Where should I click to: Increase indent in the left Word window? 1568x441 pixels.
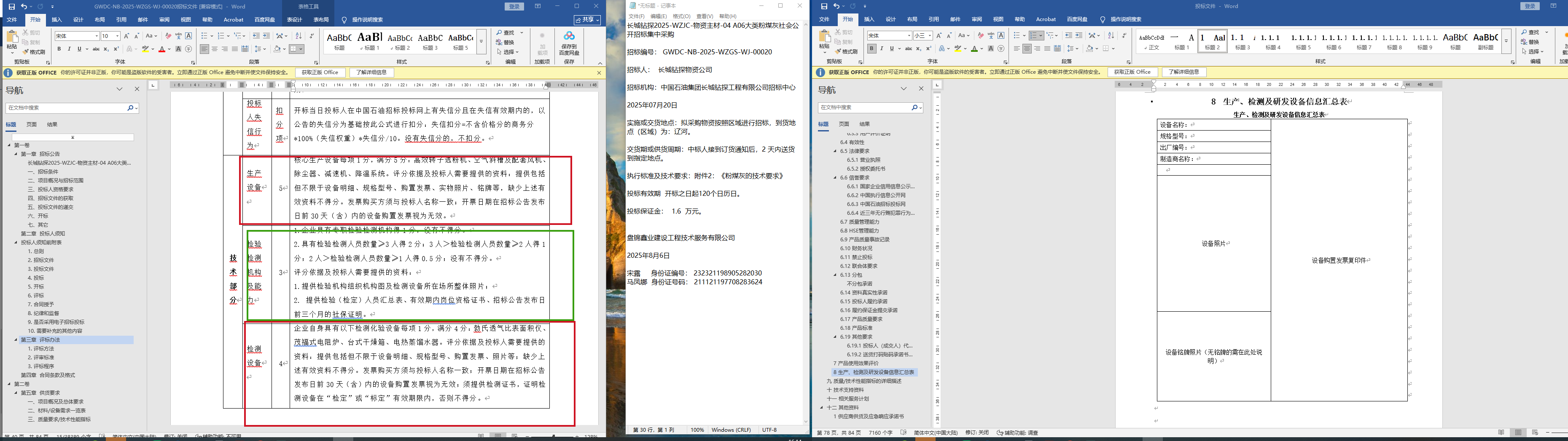[266, 36]
